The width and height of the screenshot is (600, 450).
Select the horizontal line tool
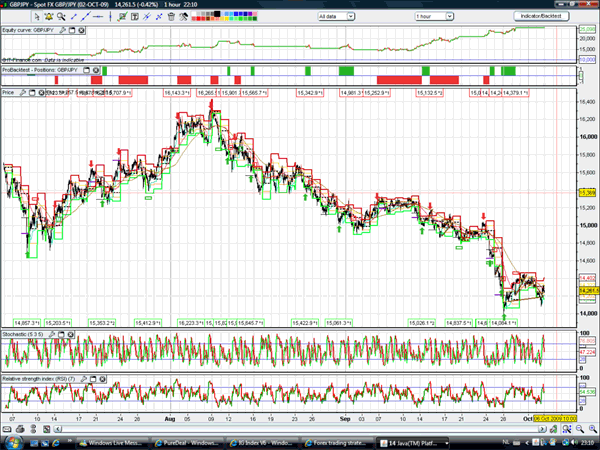pyautogui.click(x=98, y=16)
